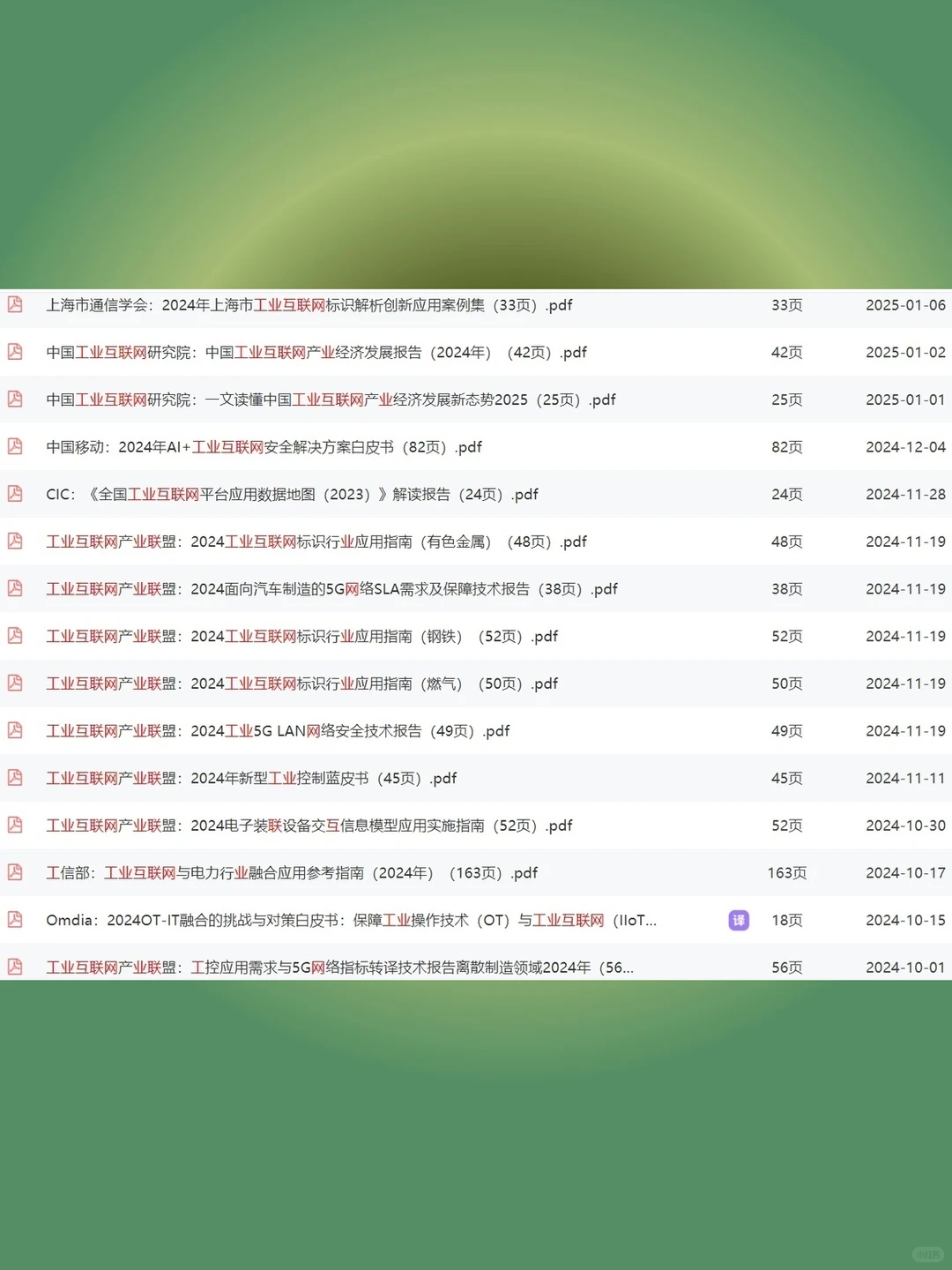The image size is (952, 1270).
Task: Open 电子装联设备交互信息模型应用实施指南
Action: [309, 826]
